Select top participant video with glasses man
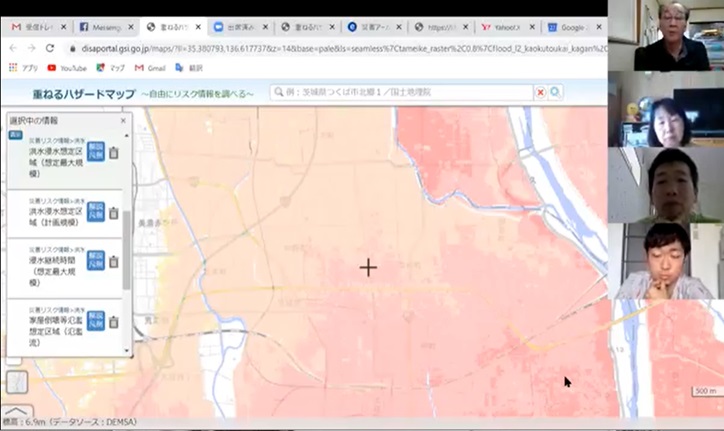This screenshot has width=724, height=431. [x=665, y=36]
